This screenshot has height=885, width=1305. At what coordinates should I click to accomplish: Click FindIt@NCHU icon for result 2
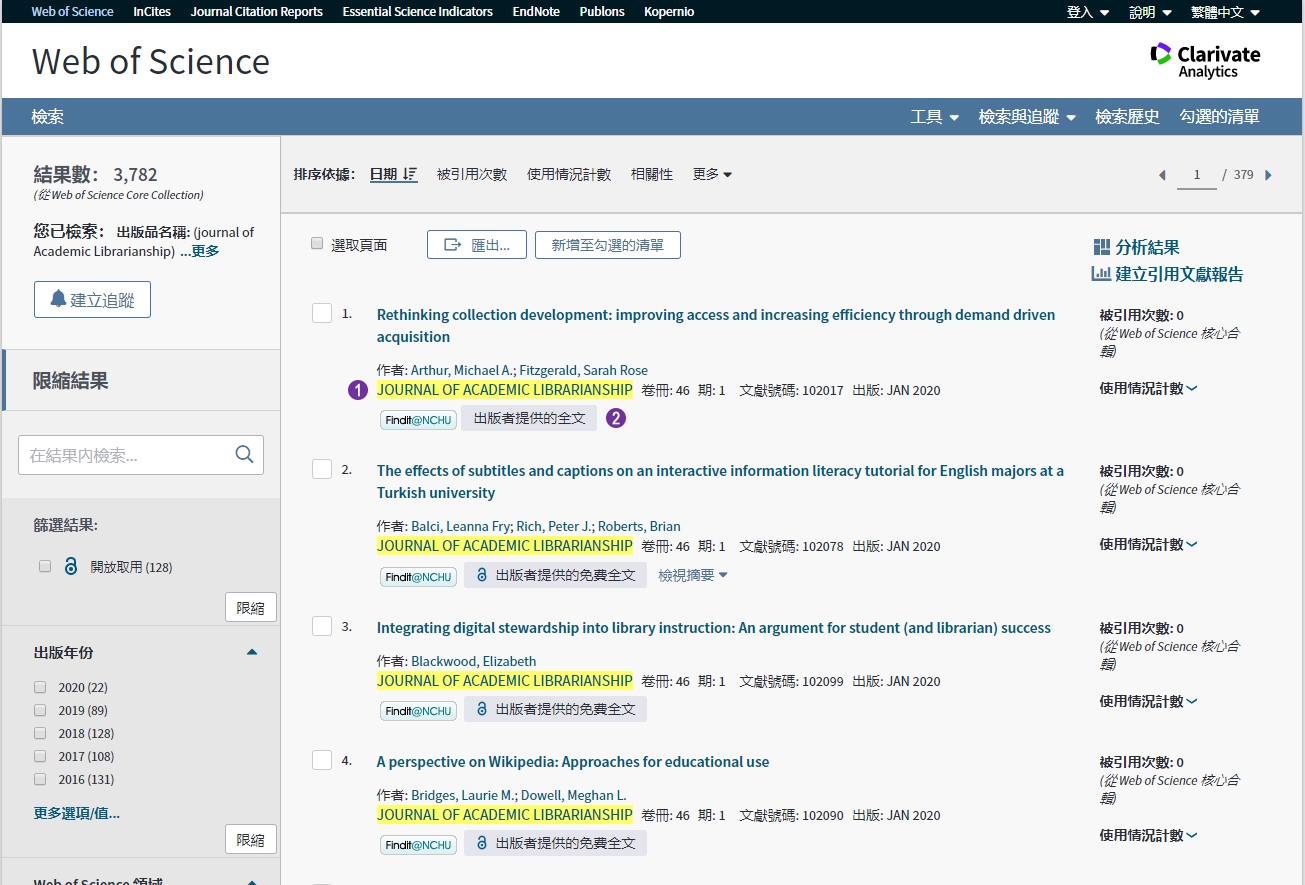[418, 576]
